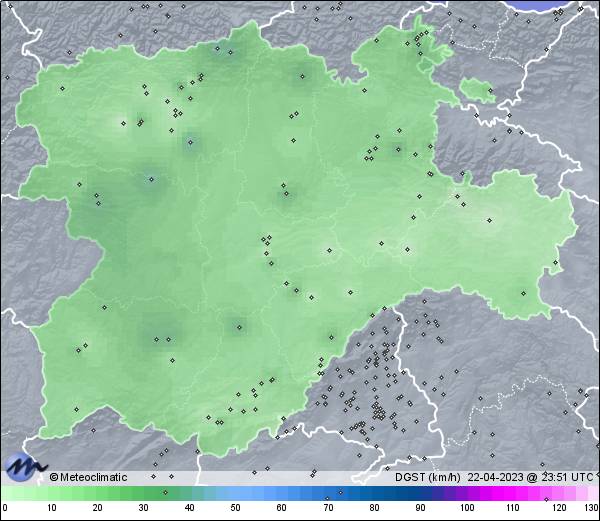Click the ©Meteoclimatic copyright text
The image size is (600, 521).
[88, 477]
